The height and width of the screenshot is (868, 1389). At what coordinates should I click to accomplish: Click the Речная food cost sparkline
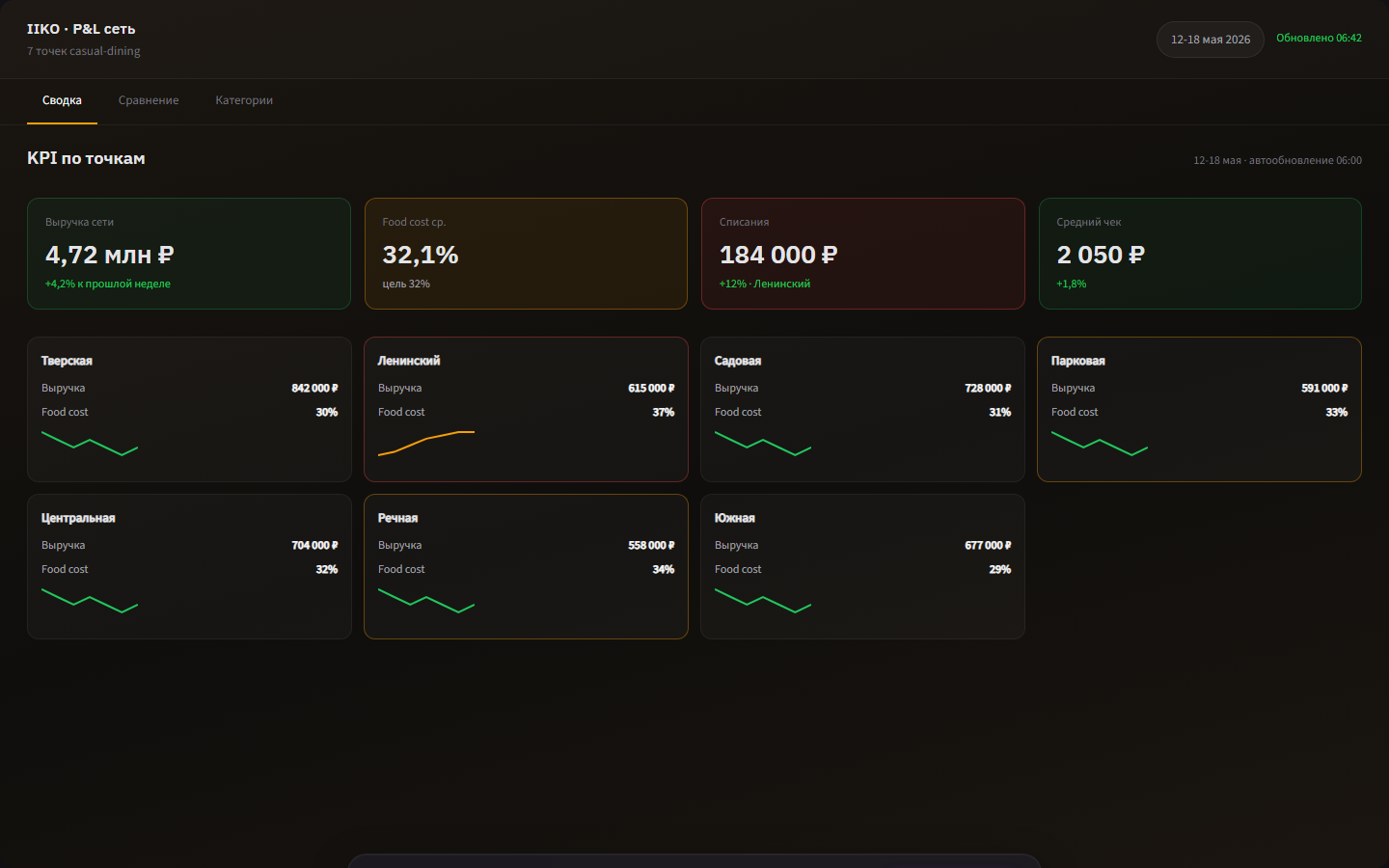pos(426,601)
